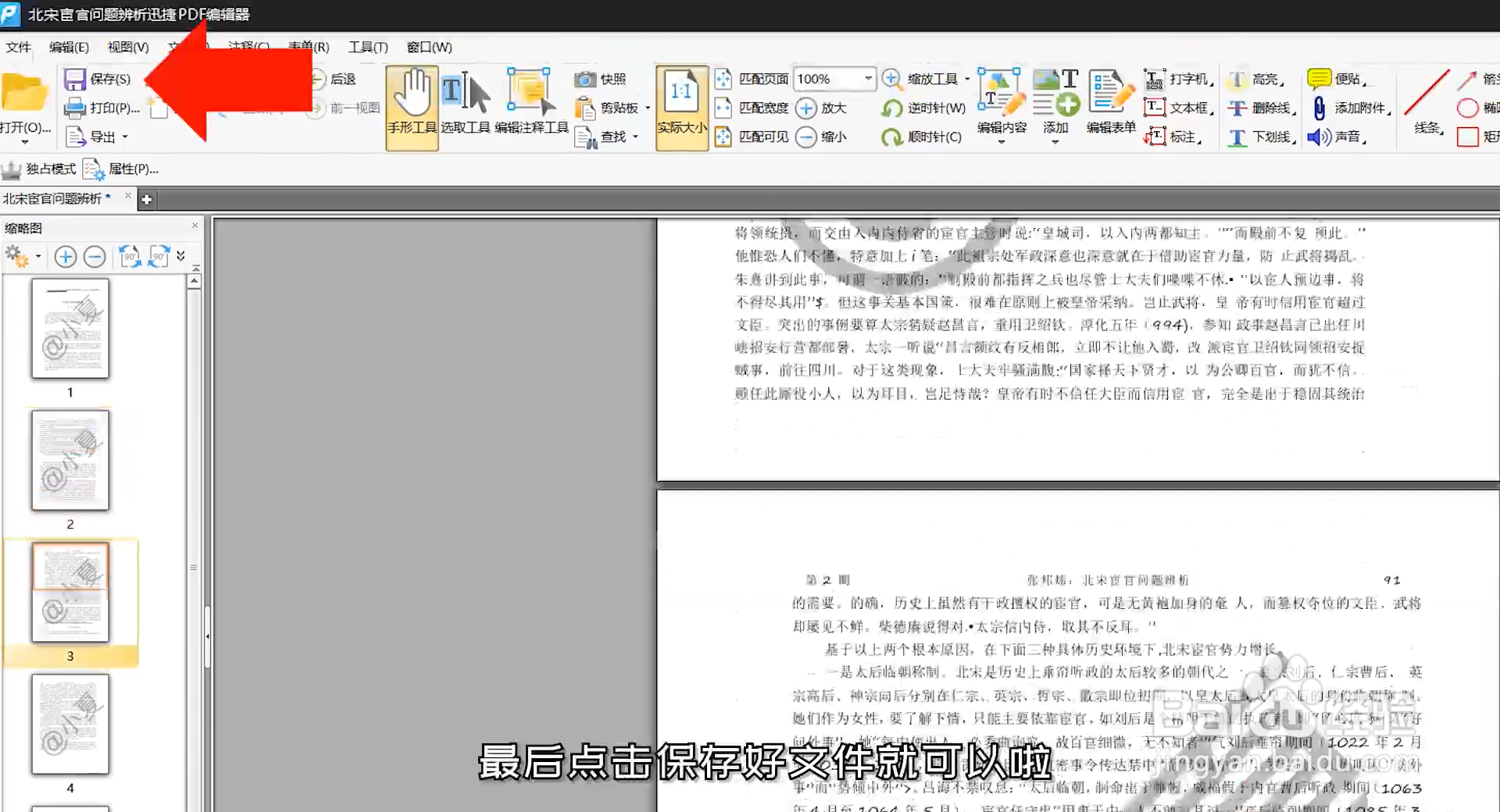Select the 手形工具 hand tool

[412, 107]
